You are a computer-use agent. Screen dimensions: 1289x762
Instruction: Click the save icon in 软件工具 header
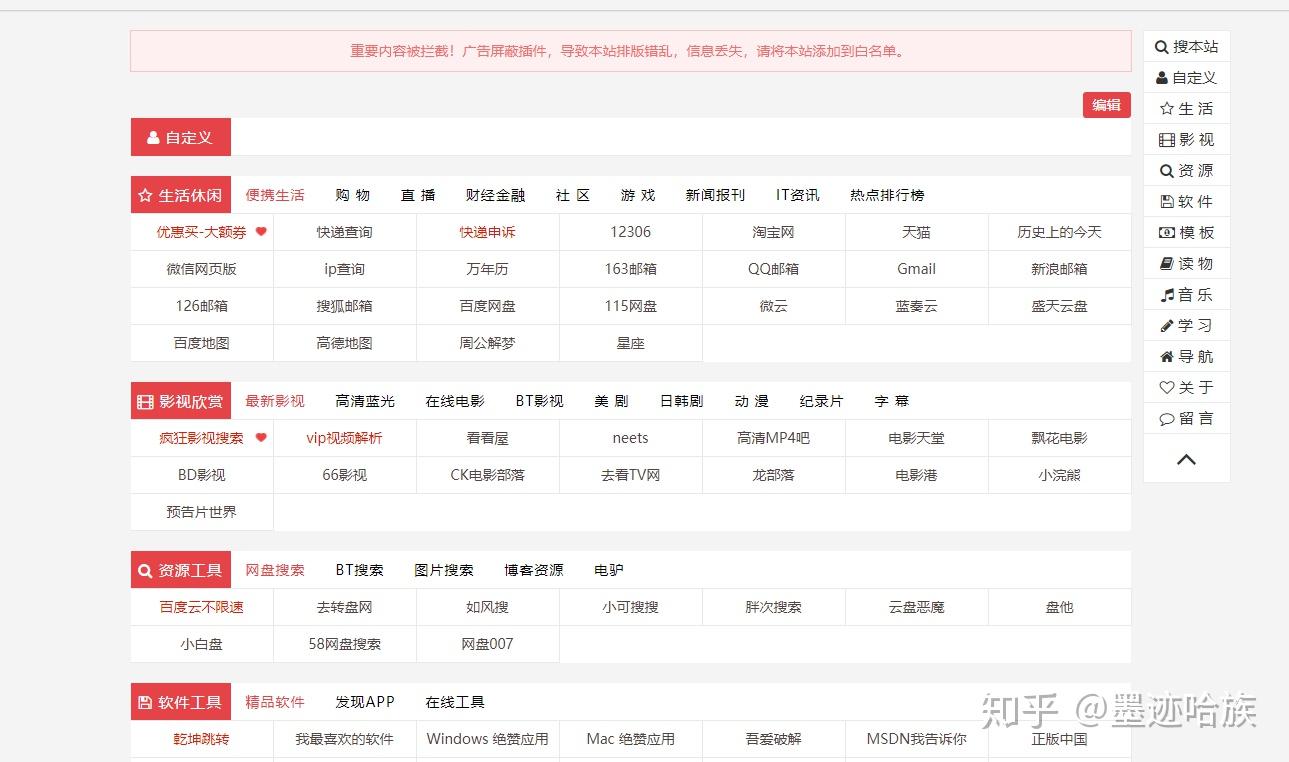click(x=145, y=703)
